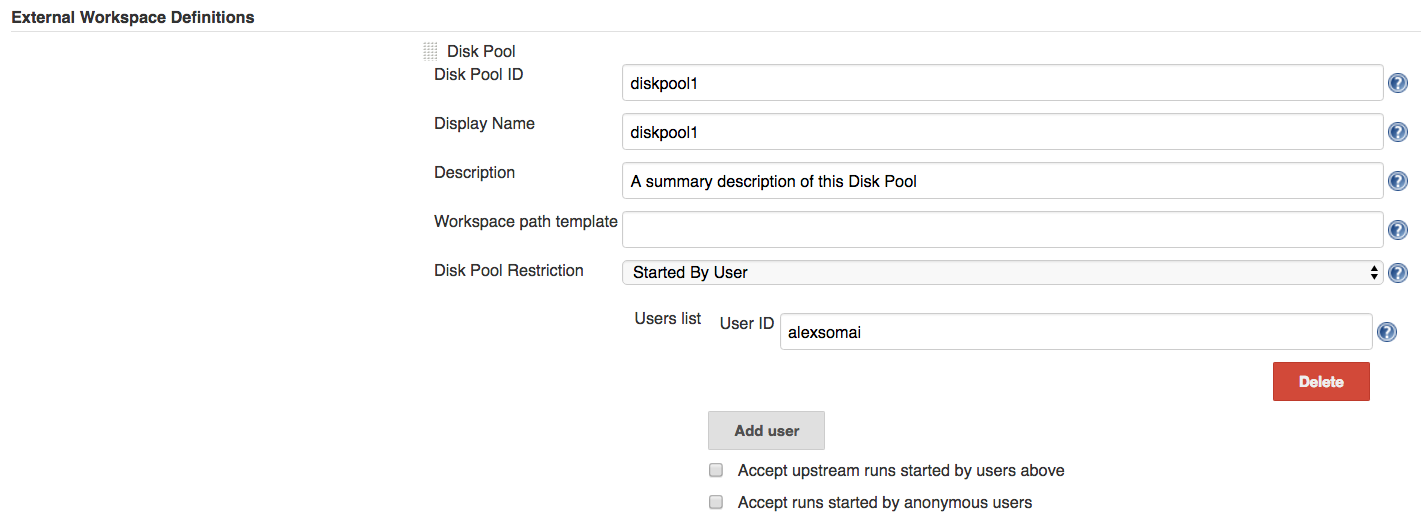This screenshot has height=524, width=1421.
Task: Open help for Display Name field
Action: click(1398, 133)
